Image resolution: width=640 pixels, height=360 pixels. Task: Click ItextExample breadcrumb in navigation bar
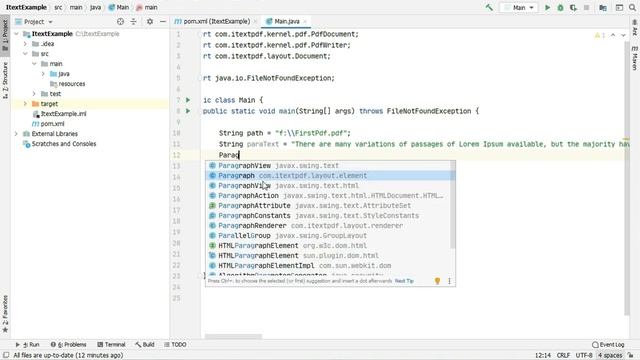[x=26, y=7]
